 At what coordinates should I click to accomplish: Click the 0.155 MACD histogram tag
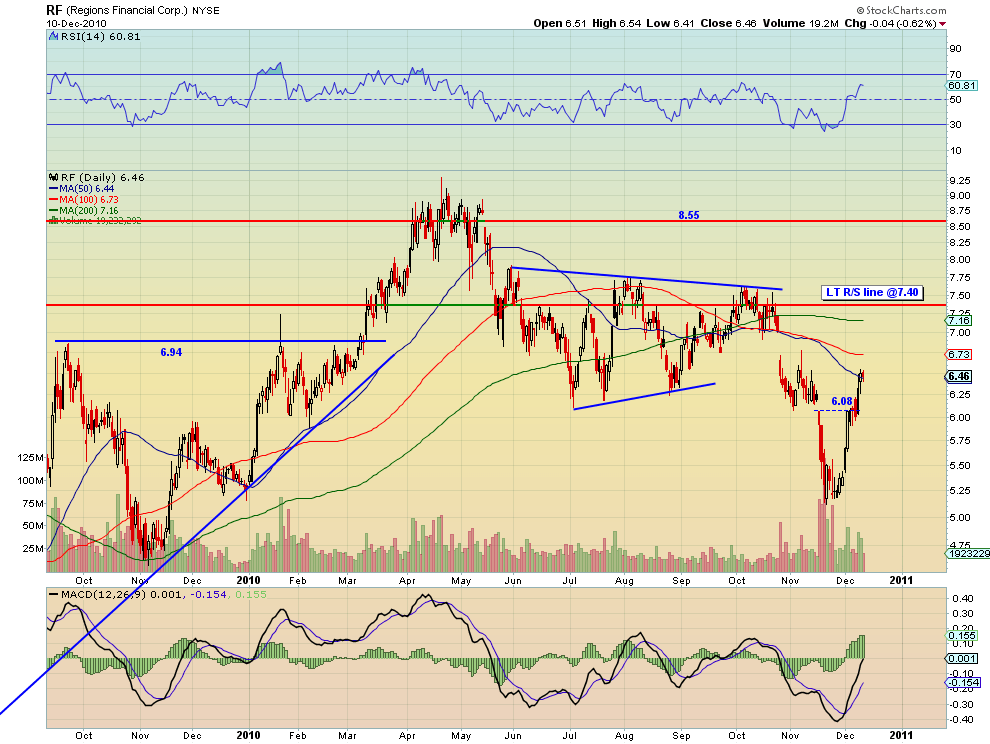tap(962, 635)
